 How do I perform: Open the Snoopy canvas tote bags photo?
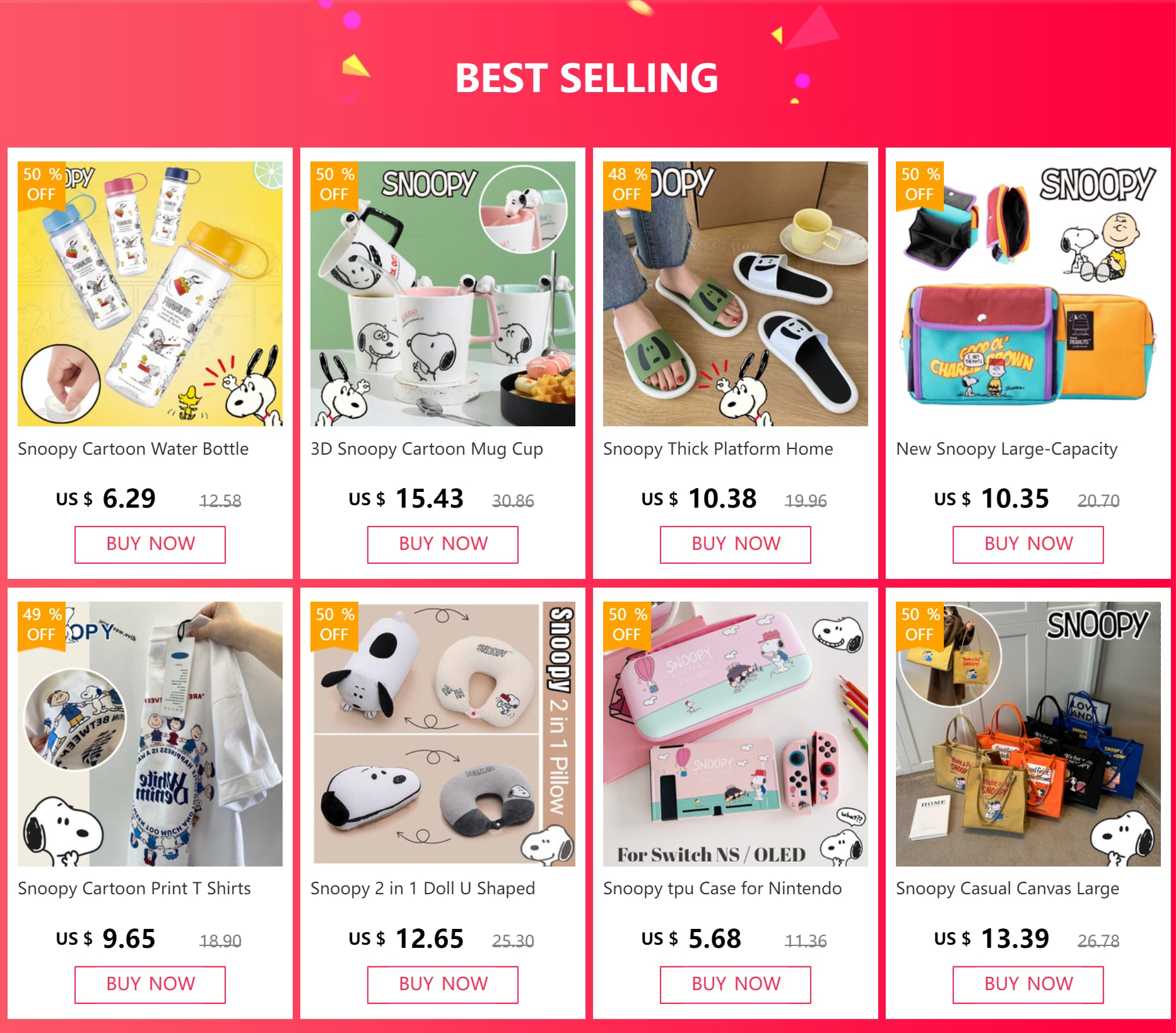1028,734
